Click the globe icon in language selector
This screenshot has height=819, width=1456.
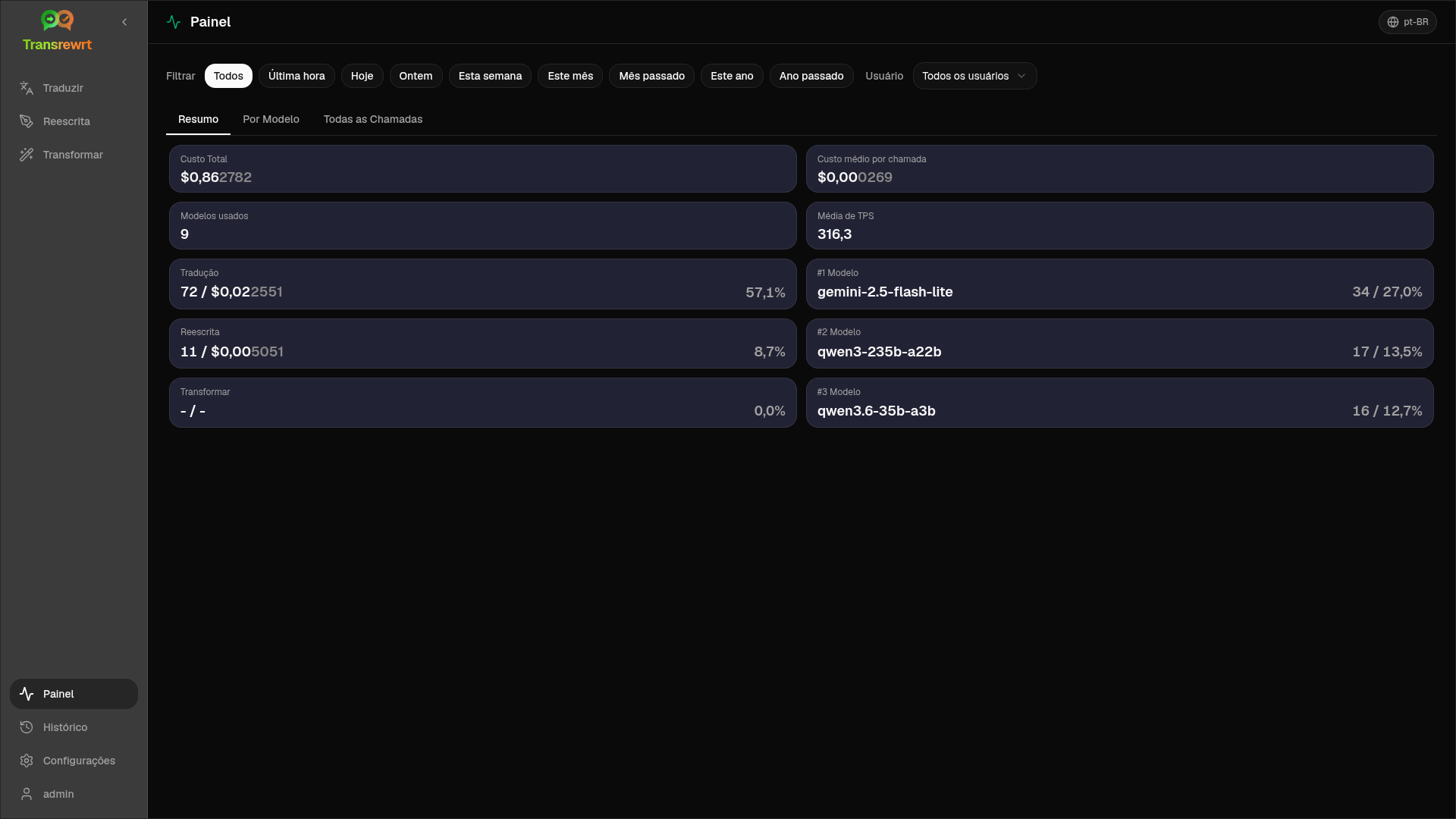coord(1393,22)
